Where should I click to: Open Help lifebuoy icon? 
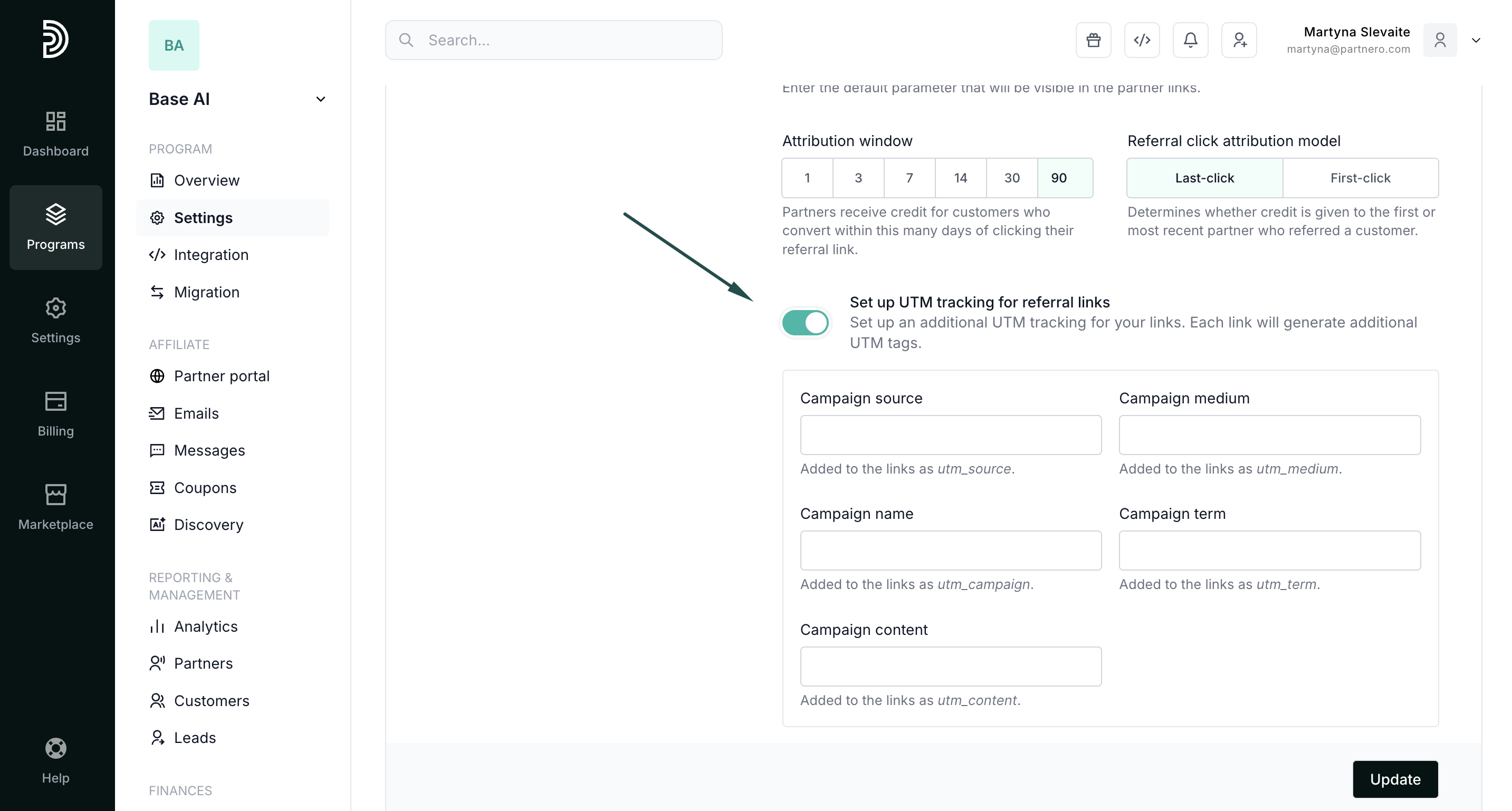[56, 760]
